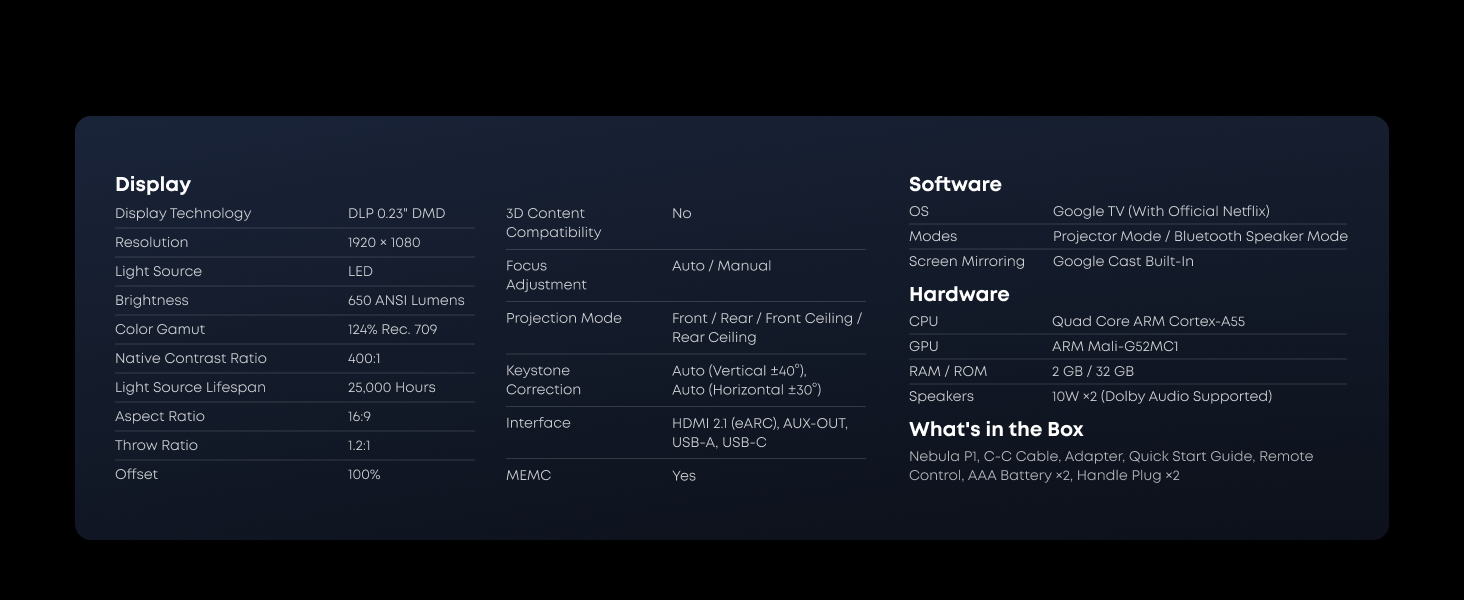Select the MEMC row label

[x=528, y=475]
